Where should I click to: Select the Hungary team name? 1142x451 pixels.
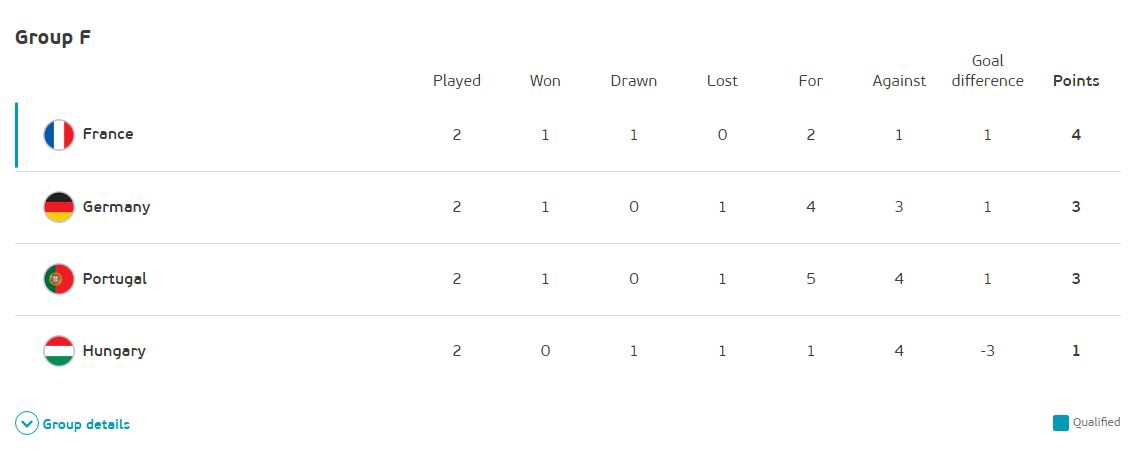(114, 351)
